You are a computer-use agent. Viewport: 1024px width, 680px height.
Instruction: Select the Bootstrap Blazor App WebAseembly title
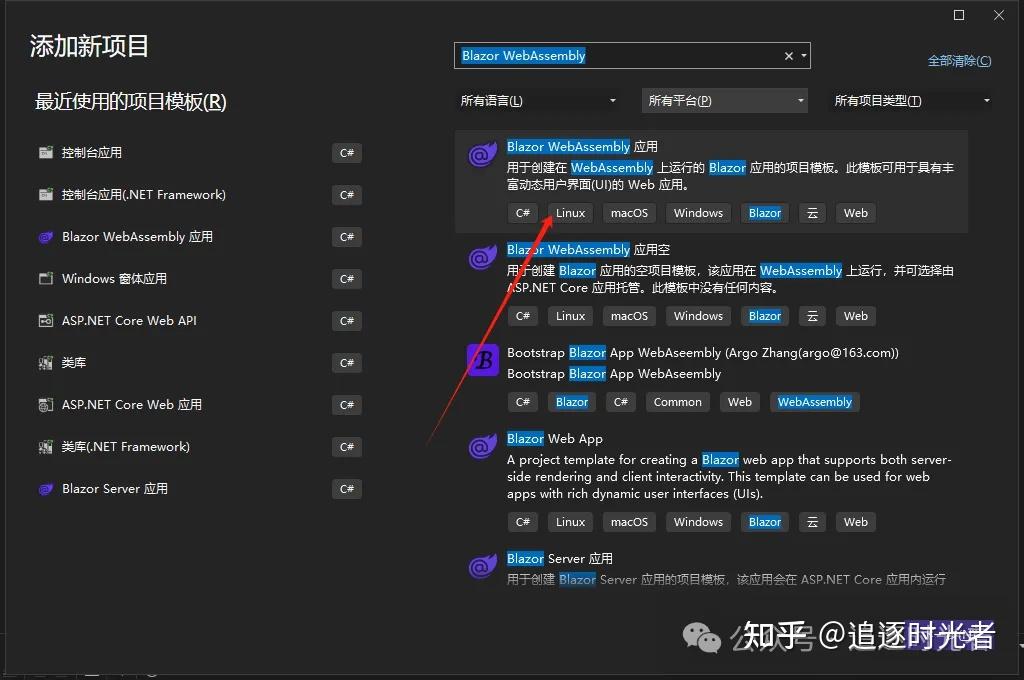point(703,353)
